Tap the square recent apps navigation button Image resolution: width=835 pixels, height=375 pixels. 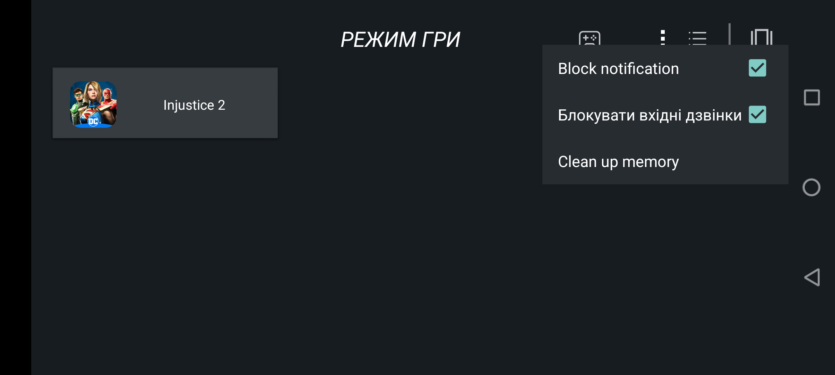coord(812,97)
